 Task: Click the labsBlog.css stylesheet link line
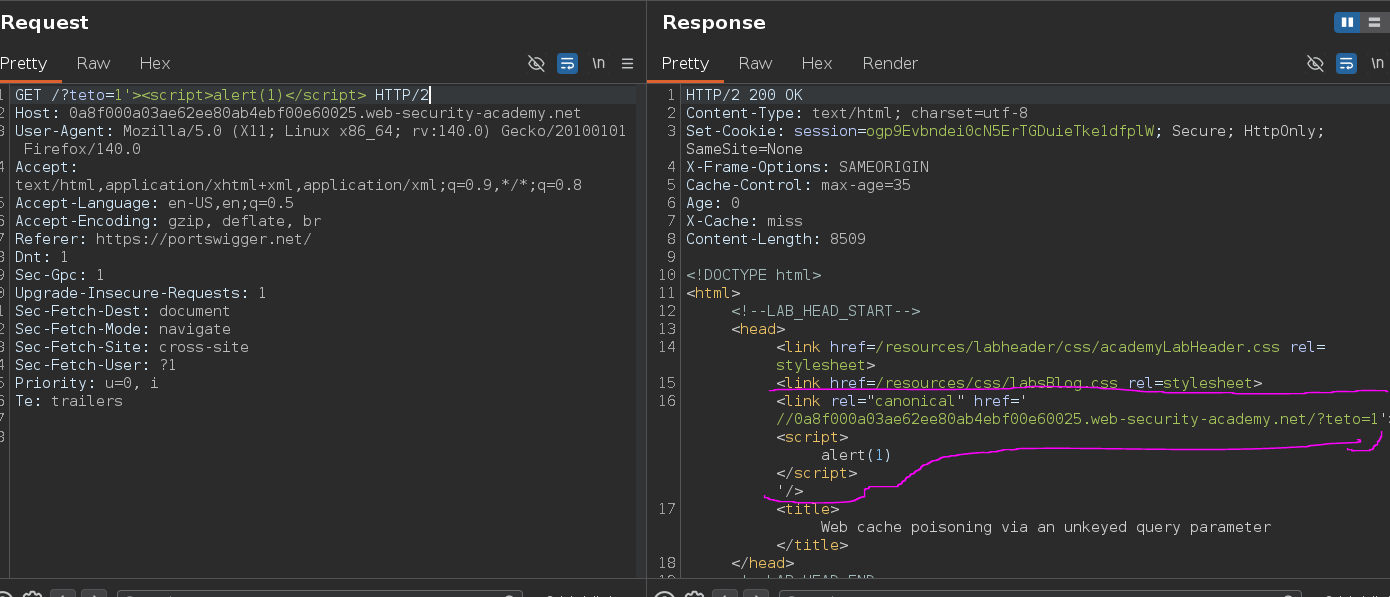(1019, 383)
